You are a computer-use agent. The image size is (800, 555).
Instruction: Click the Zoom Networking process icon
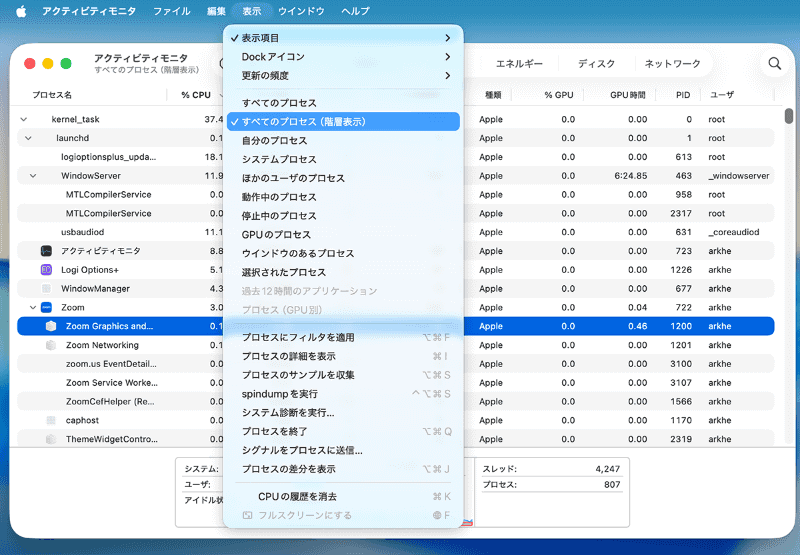click(51, 345)
